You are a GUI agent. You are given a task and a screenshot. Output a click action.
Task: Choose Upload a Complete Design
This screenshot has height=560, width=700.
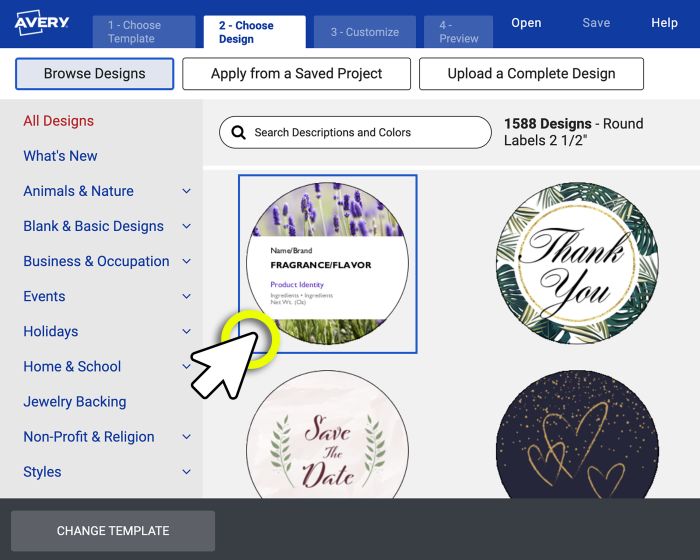point(531,74)
